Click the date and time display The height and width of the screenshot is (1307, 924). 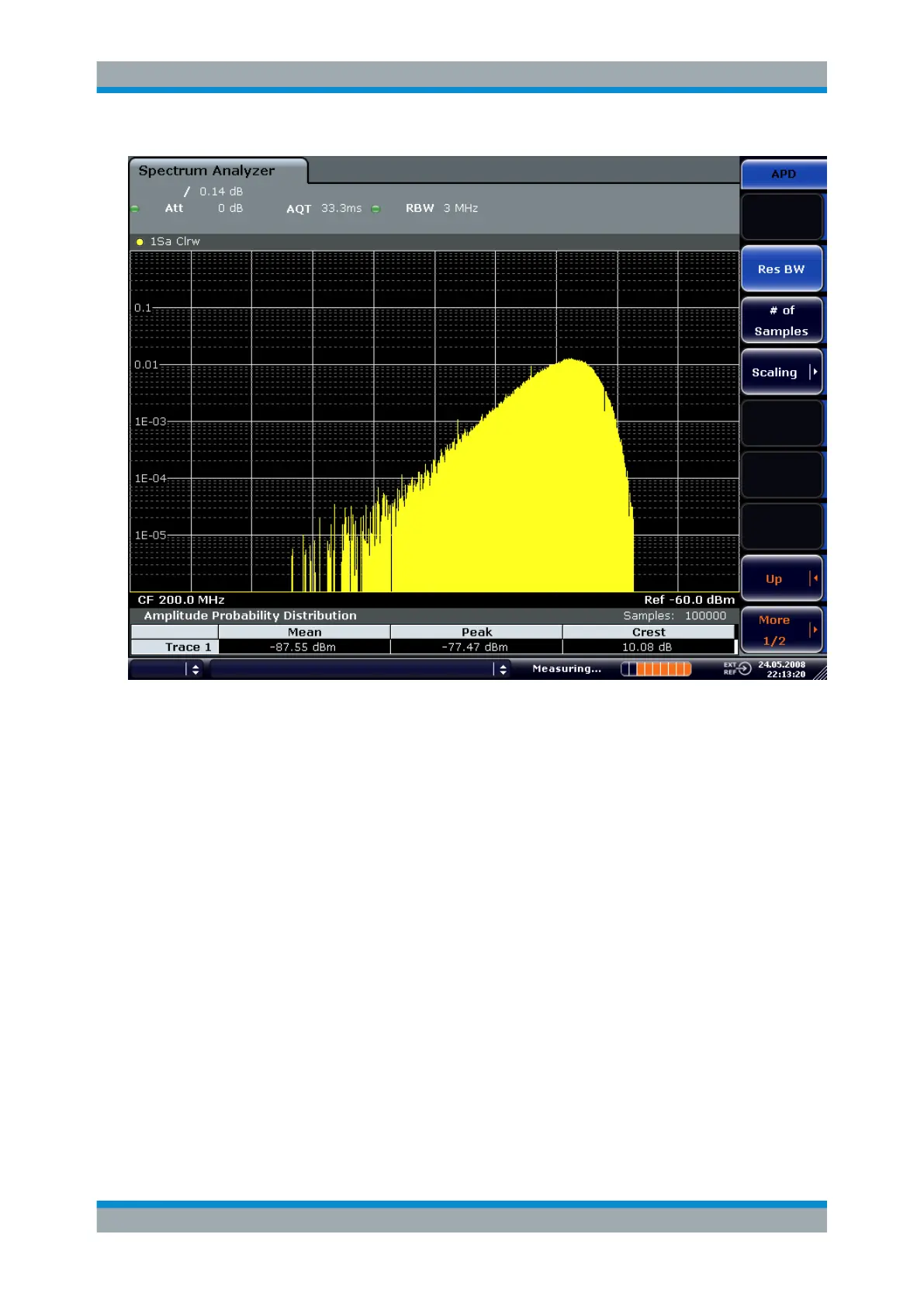pos(781,669)
